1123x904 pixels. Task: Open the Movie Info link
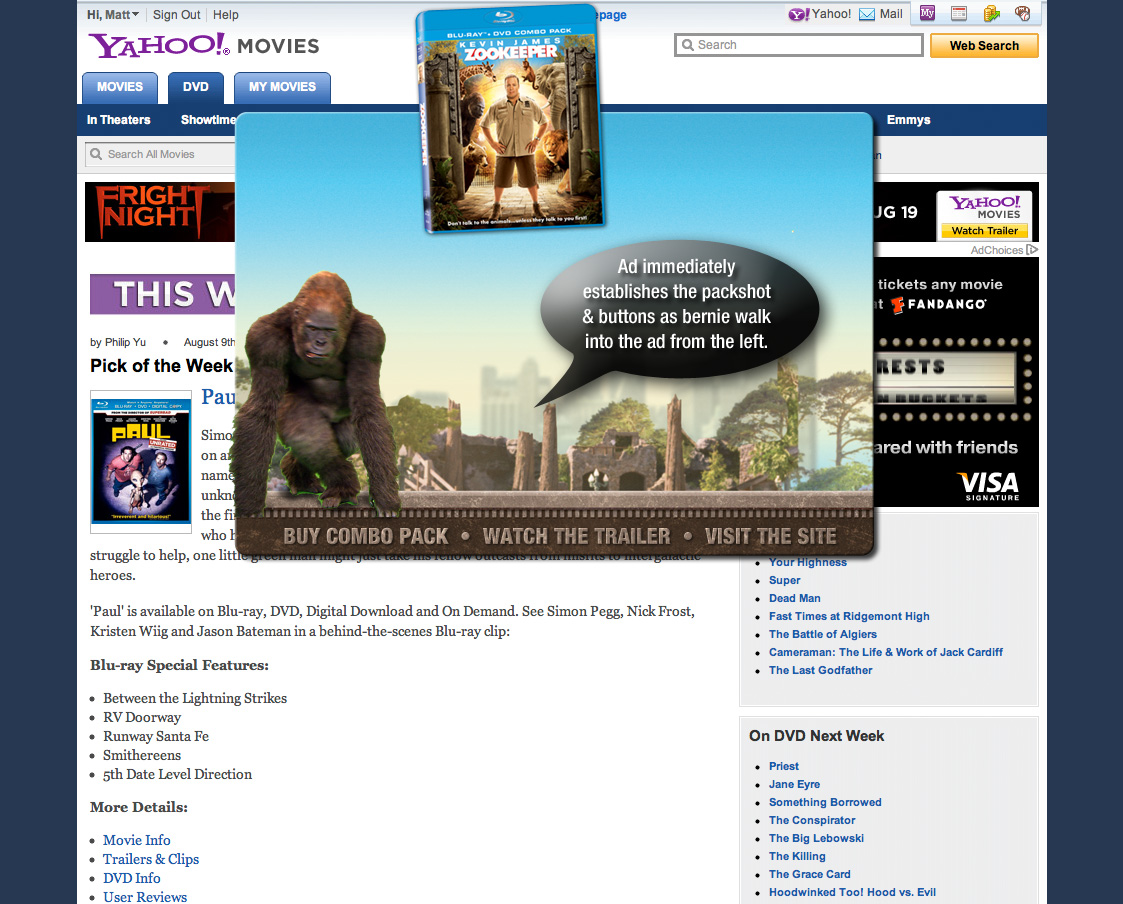coord(137,840)
